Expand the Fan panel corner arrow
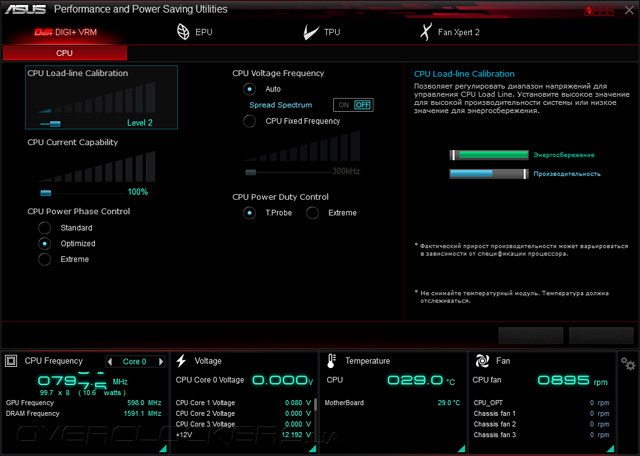This screenshot has width=640, height=456. 610,449
